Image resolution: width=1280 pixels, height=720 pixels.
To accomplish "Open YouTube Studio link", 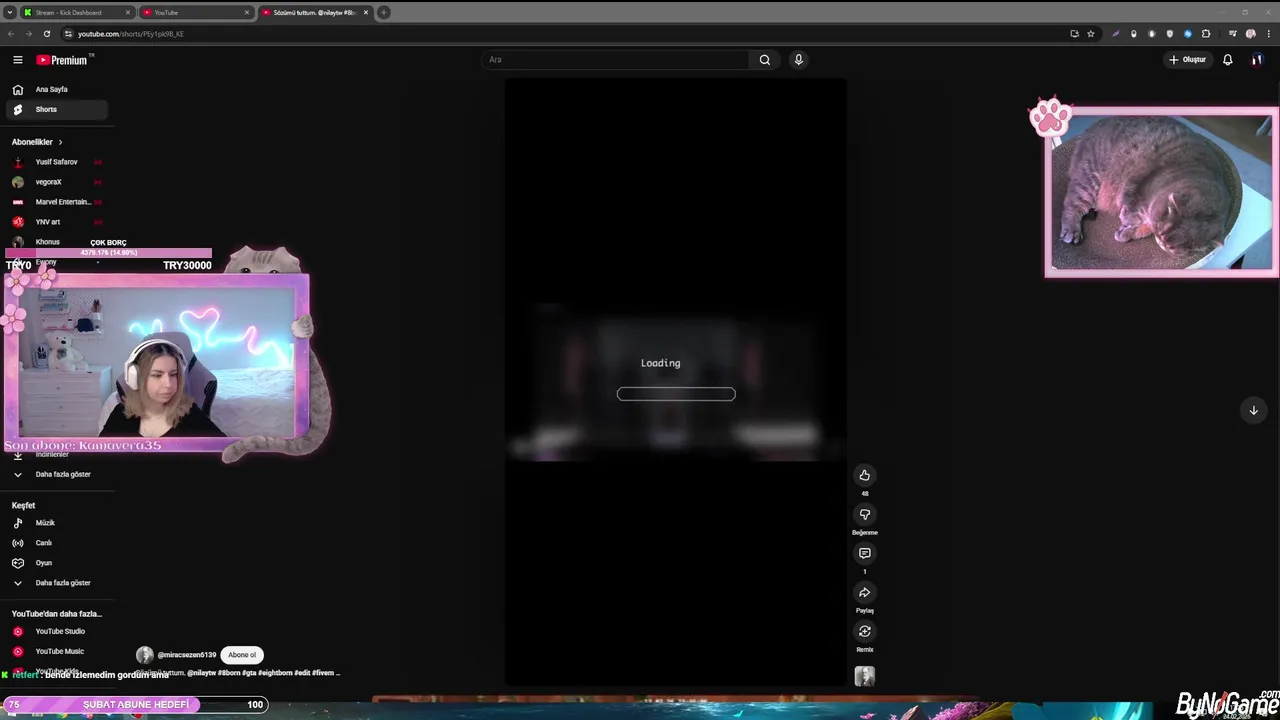I will coord(57,632).
